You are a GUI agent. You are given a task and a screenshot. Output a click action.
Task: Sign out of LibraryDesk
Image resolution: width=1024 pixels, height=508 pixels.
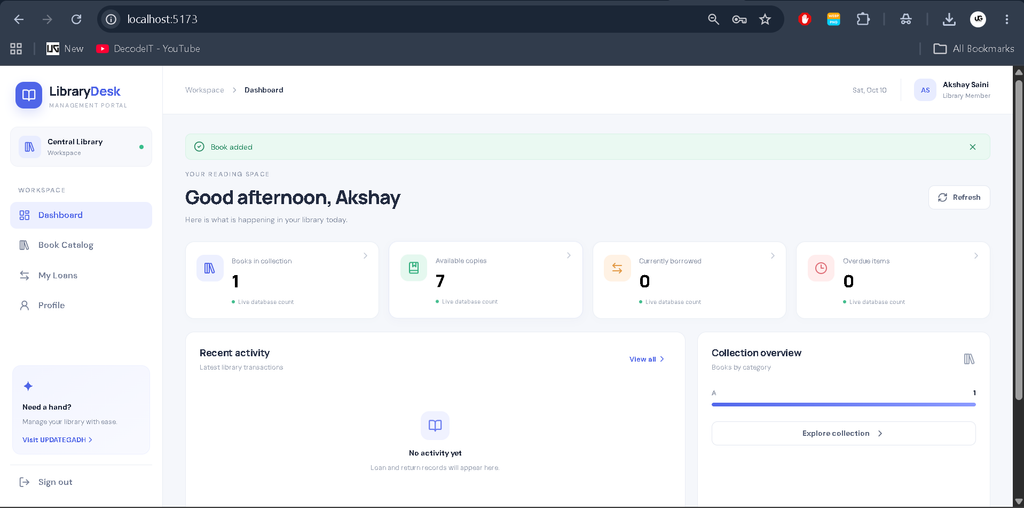tap(81, 482)
